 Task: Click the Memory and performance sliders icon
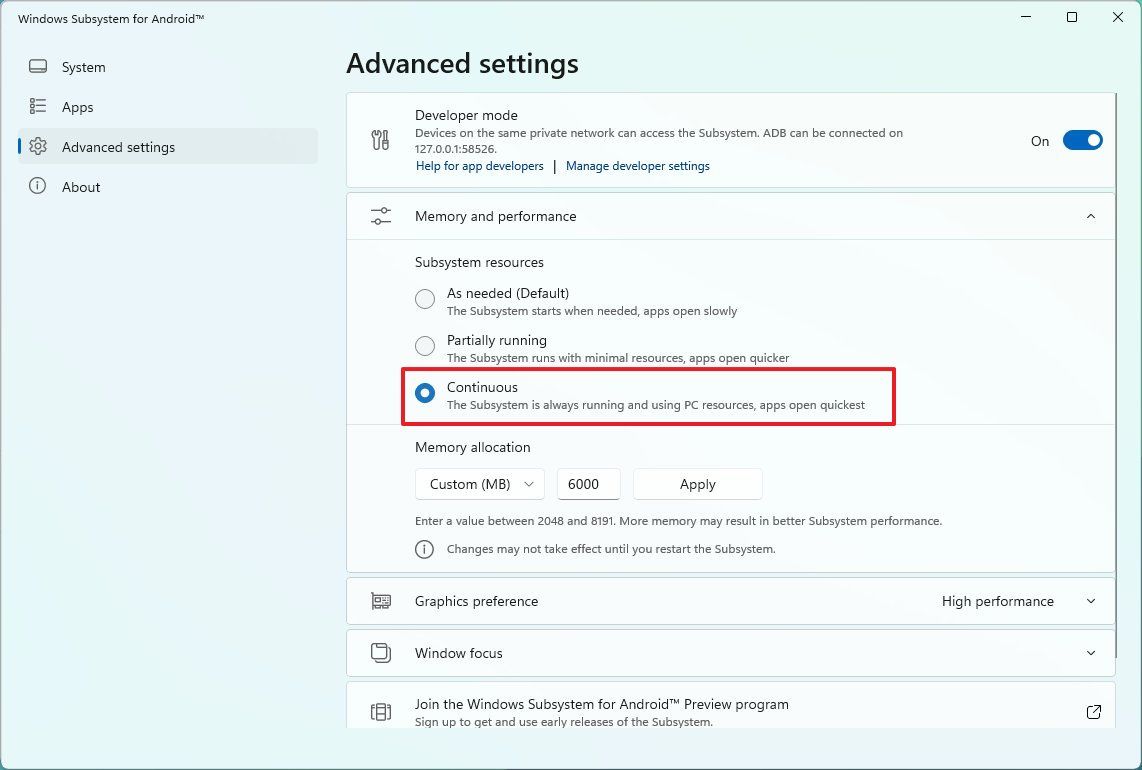380,215
